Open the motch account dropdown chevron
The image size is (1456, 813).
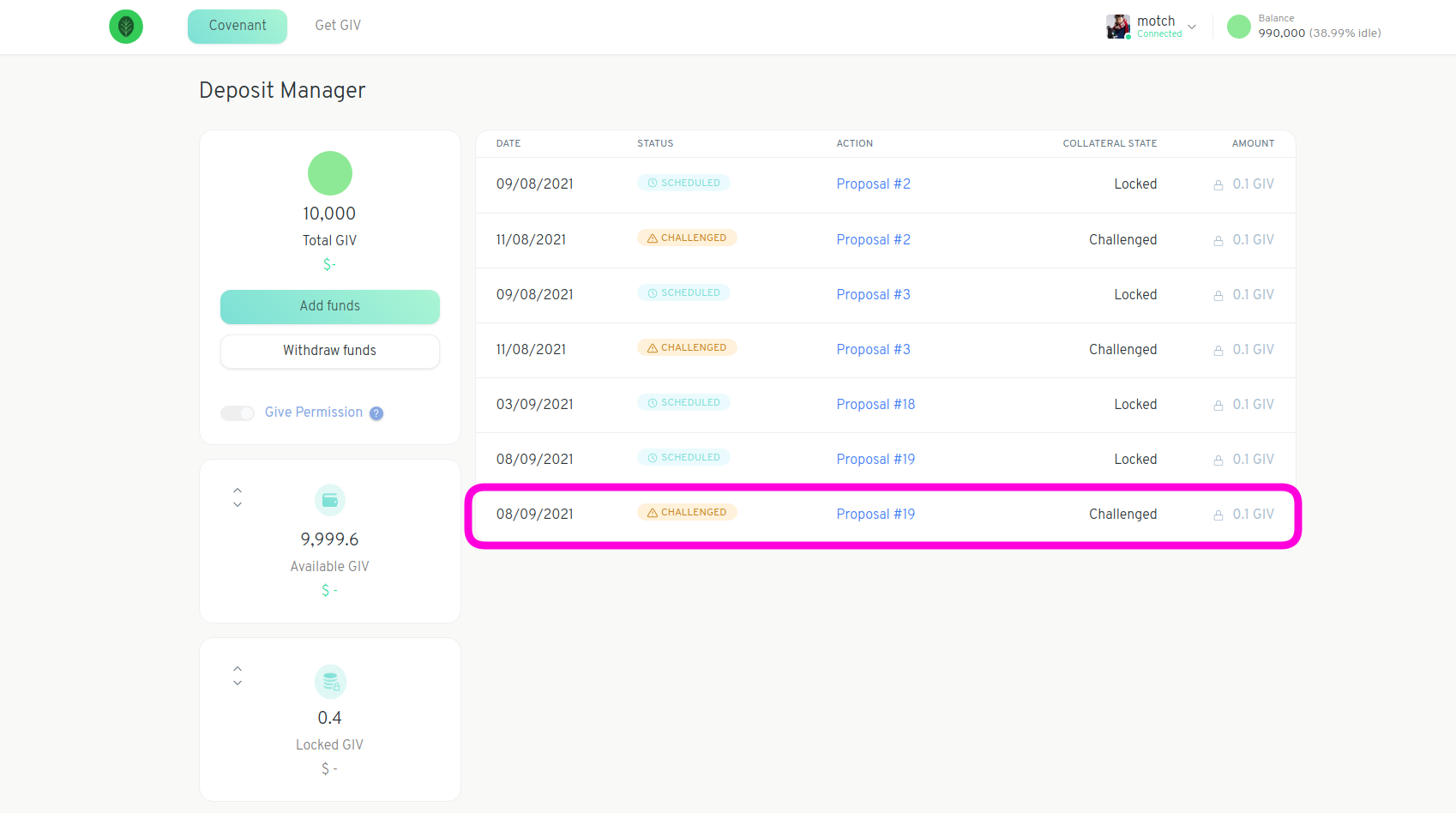[1192, 27]
